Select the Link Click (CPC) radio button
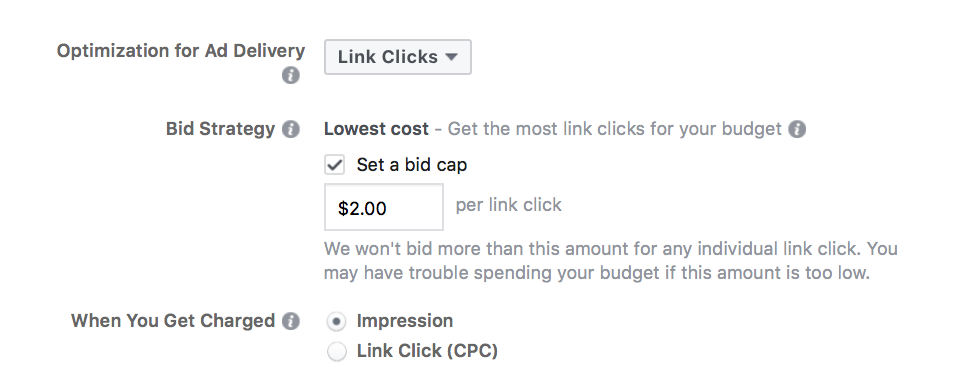Viewport: 970px width, 392px height. [x=337, y=351]
